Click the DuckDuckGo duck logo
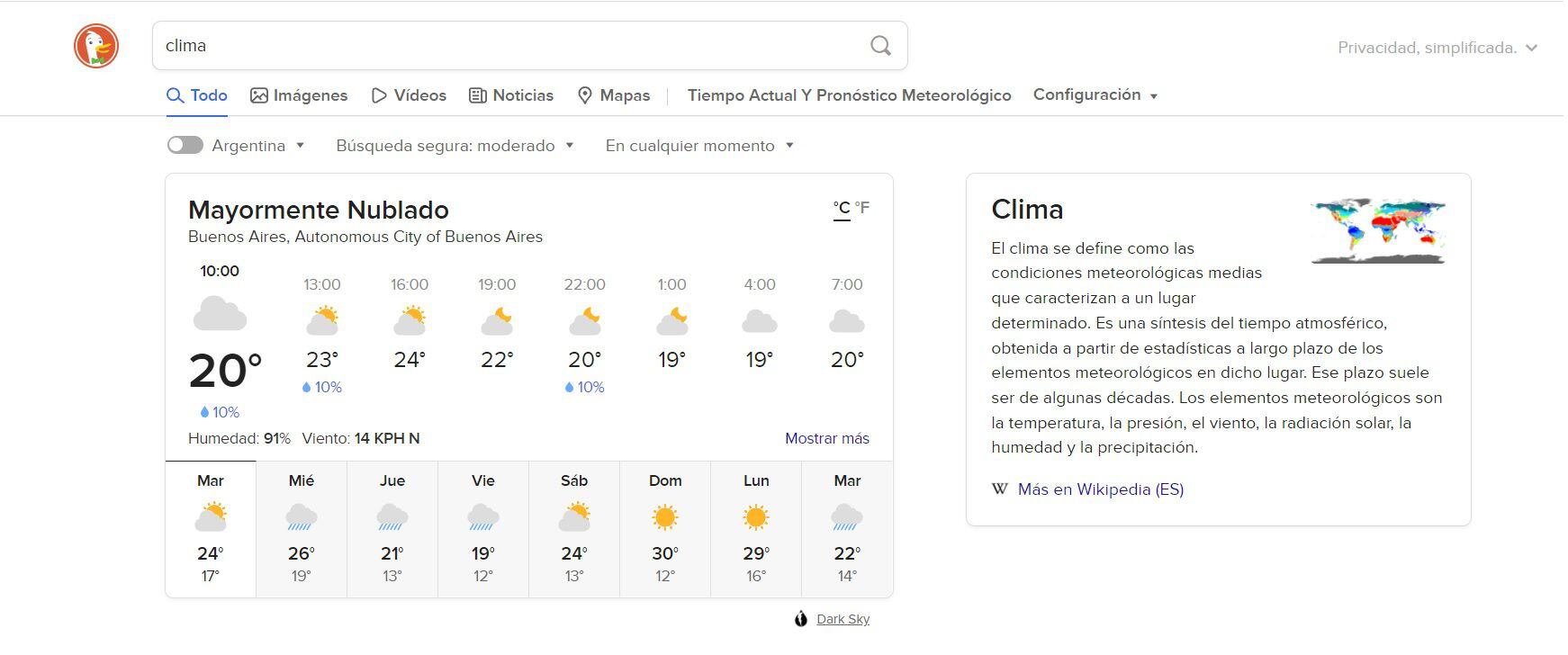 [x=96, y=46]
